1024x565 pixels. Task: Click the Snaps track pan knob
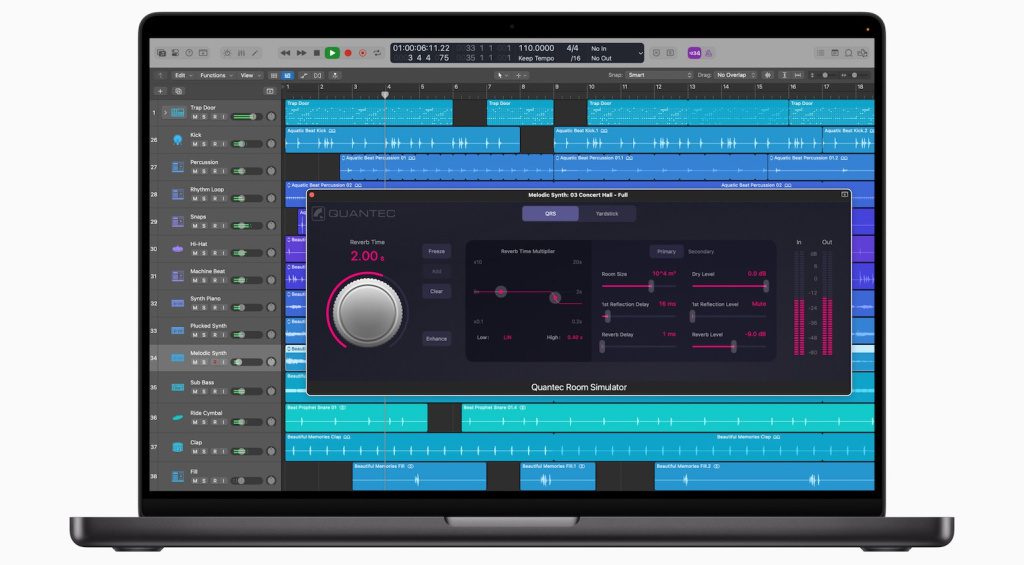271,225
